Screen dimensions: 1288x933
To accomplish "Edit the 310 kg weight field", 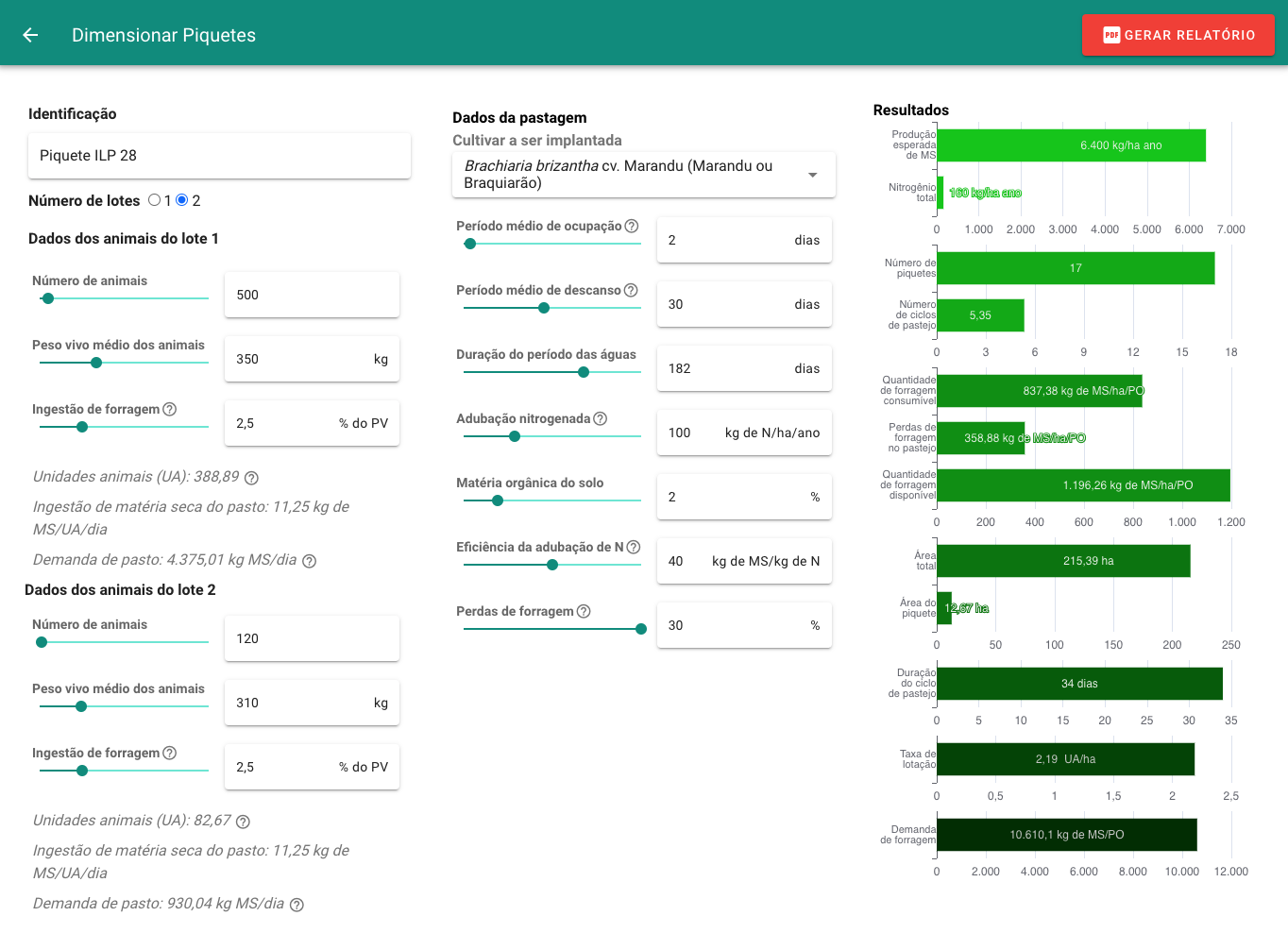I will (312, 703).
